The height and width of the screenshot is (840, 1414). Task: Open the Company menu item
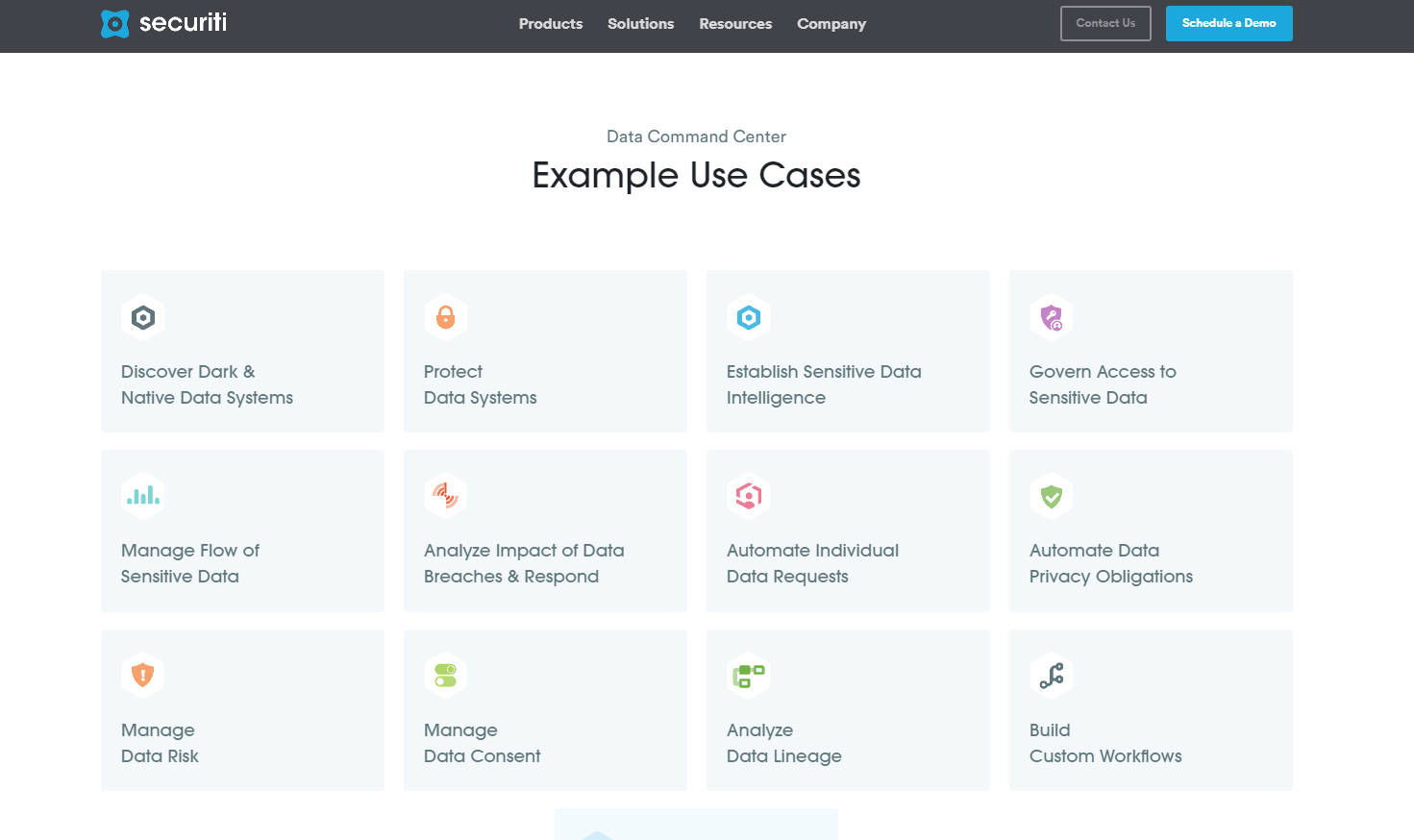(x=831, y=24)
